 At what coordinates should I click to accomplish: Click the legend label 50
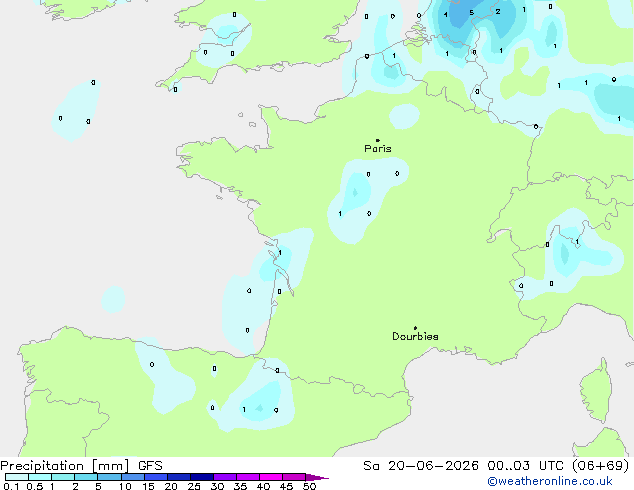click(309, 486)
